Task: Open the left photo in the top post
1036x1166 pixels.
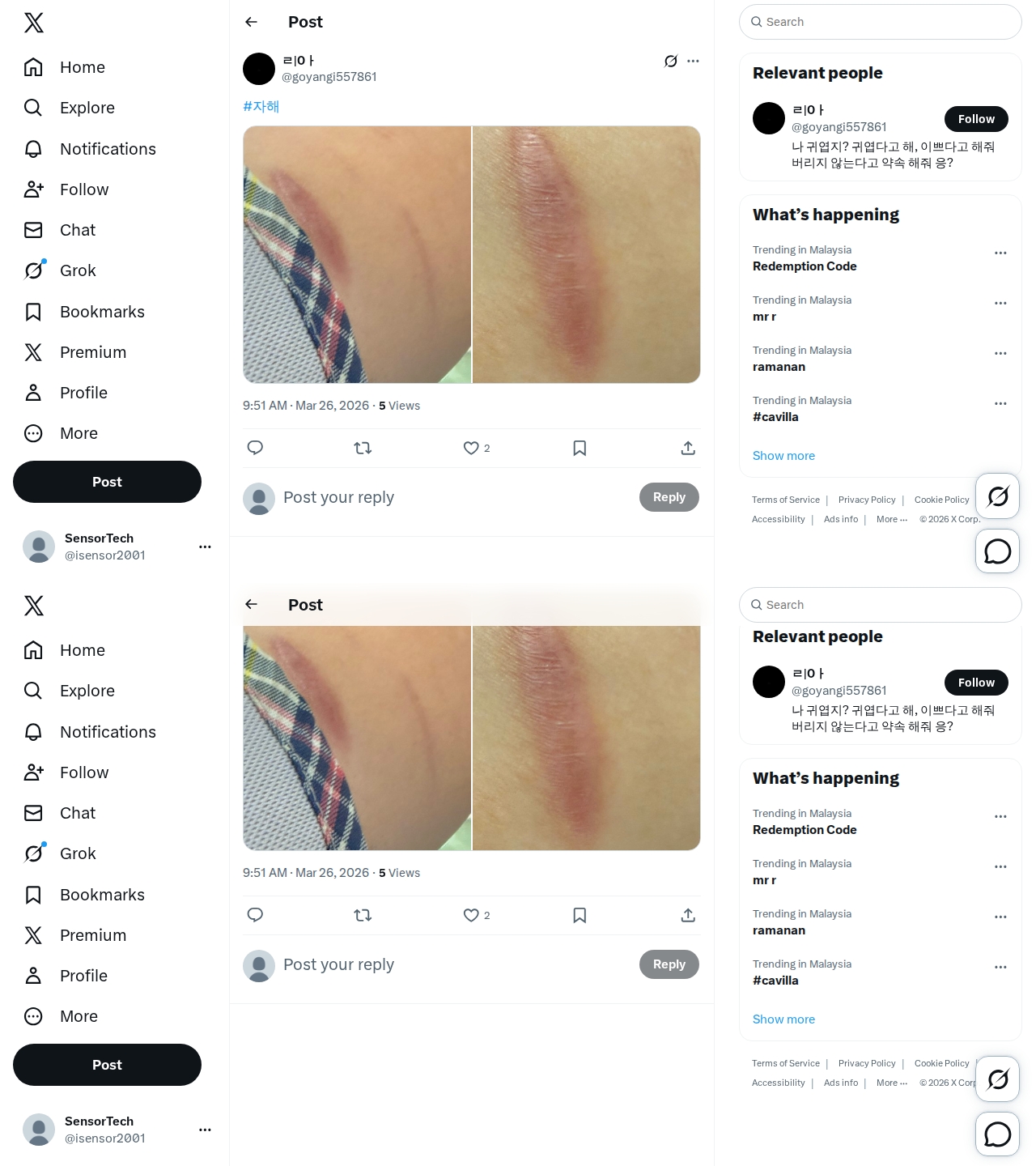Action: 357,254
